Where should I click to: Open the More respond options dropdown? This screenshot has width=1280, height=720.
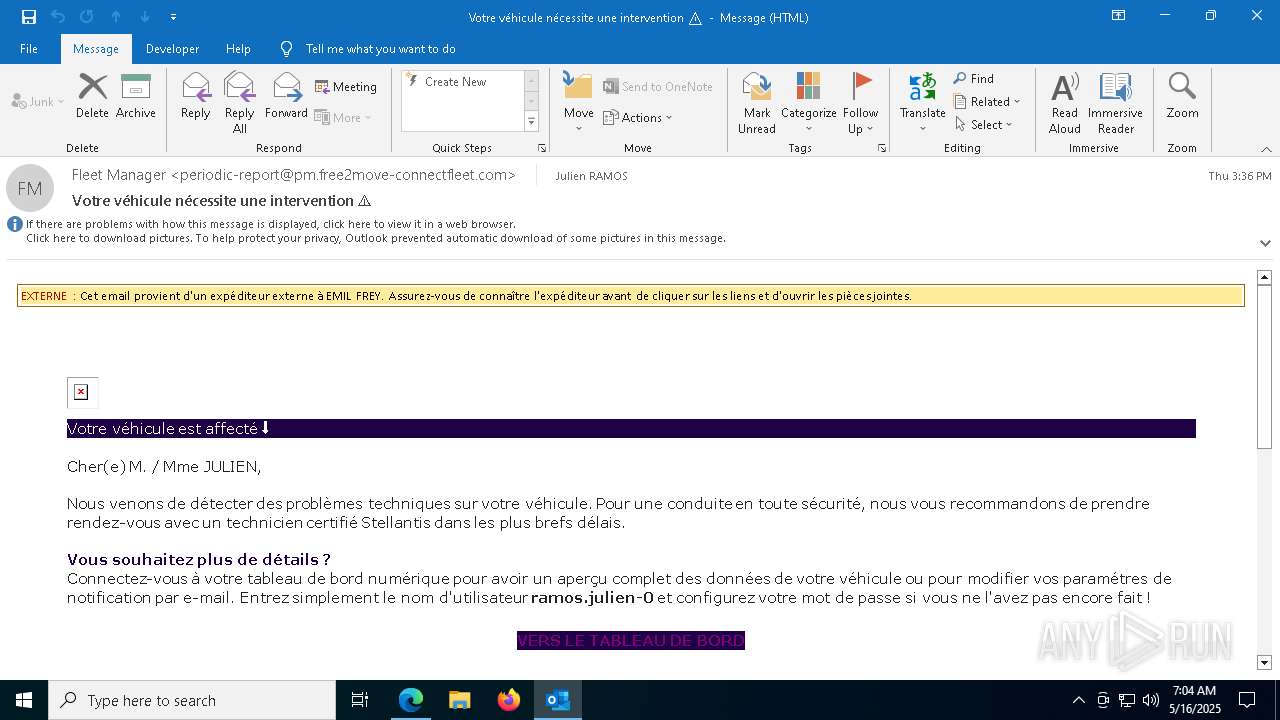click(343, 117)
